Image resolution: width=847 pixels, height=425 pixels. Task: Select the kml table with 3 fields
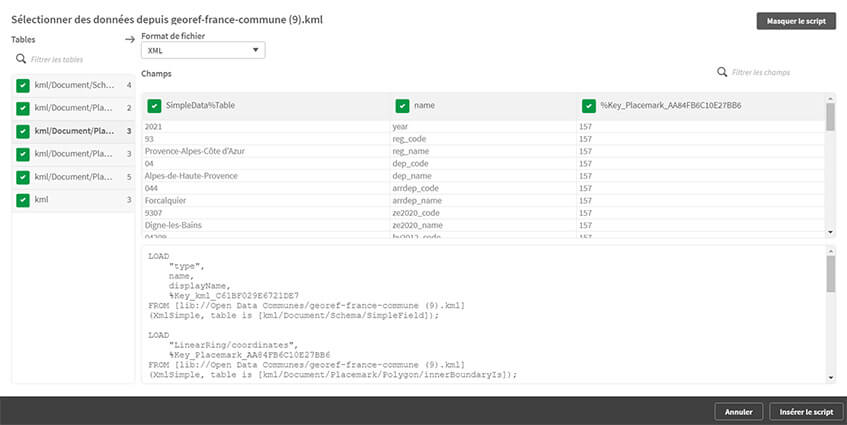pos(70,200)
